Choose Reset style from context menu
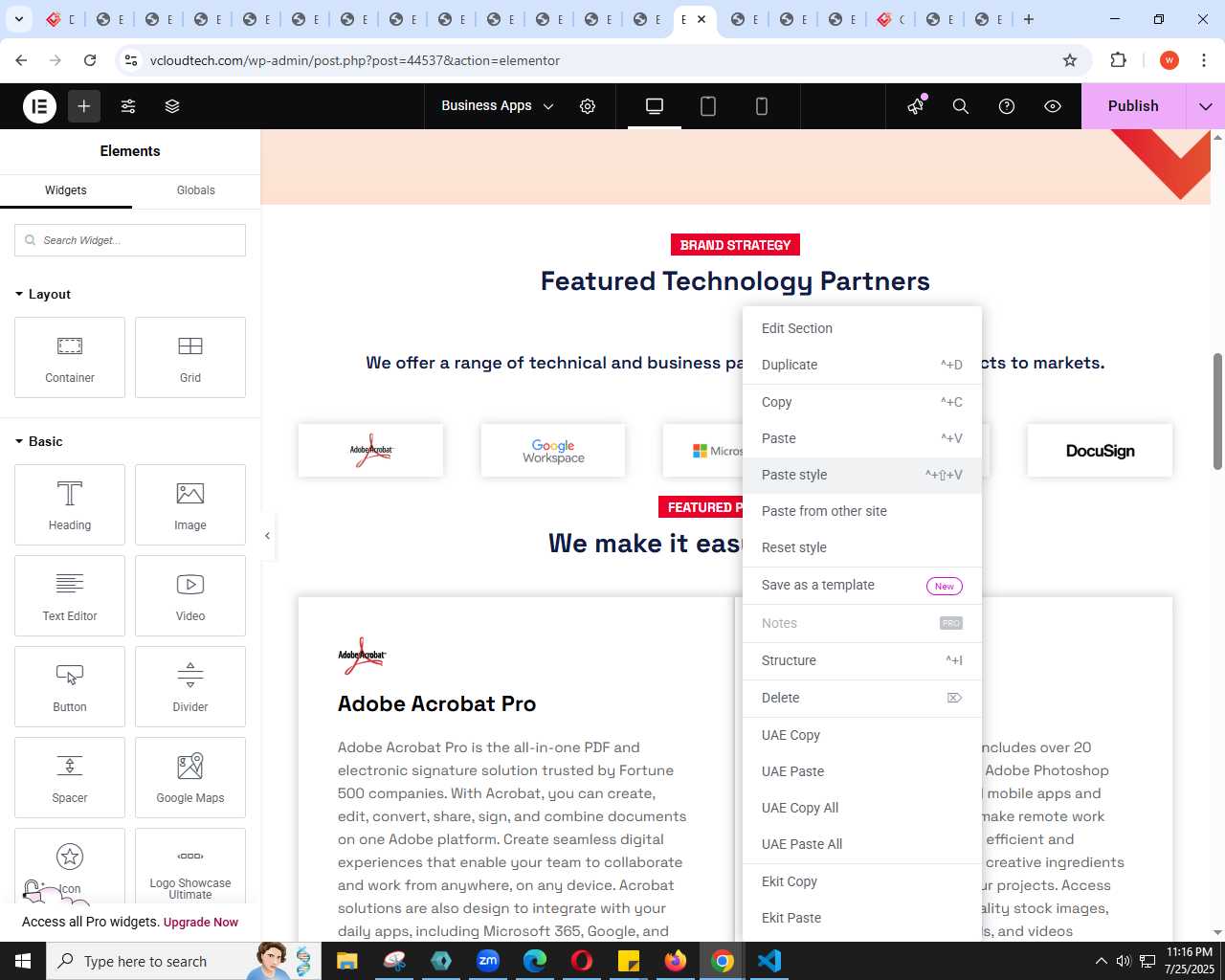The height and width of the screenshot is (980, 1225). point(862,547)
